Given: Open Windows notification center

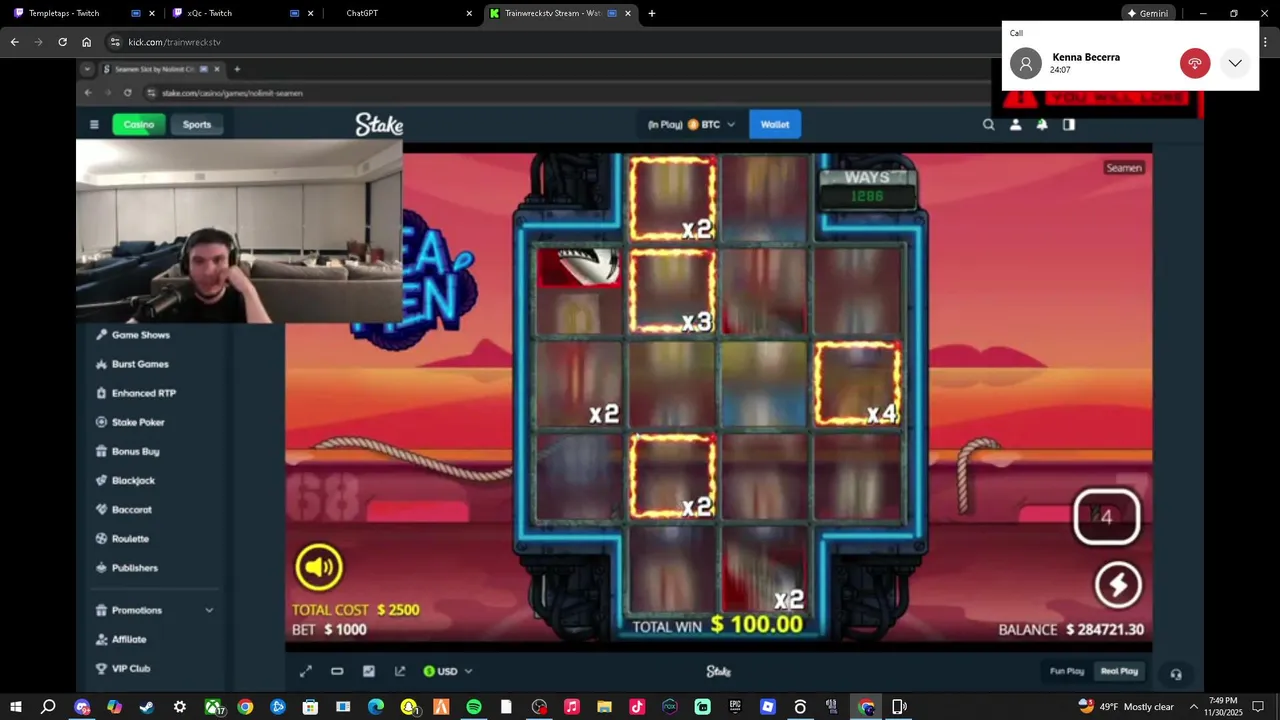Looking at the screenshot, I should (1259, 707).
